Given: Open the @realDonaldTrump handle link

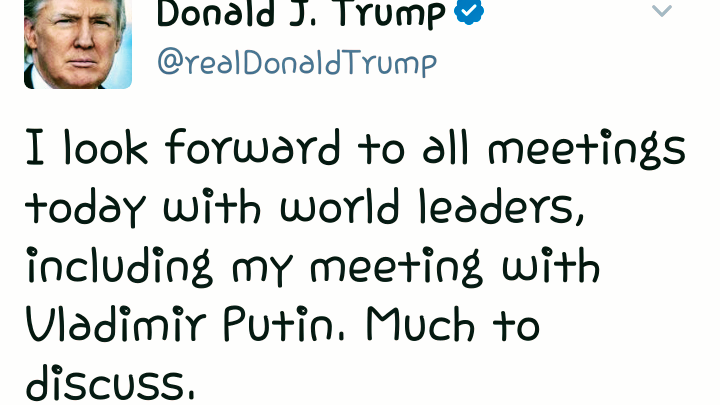Looking at the screenshot, I should pos(297,63).
